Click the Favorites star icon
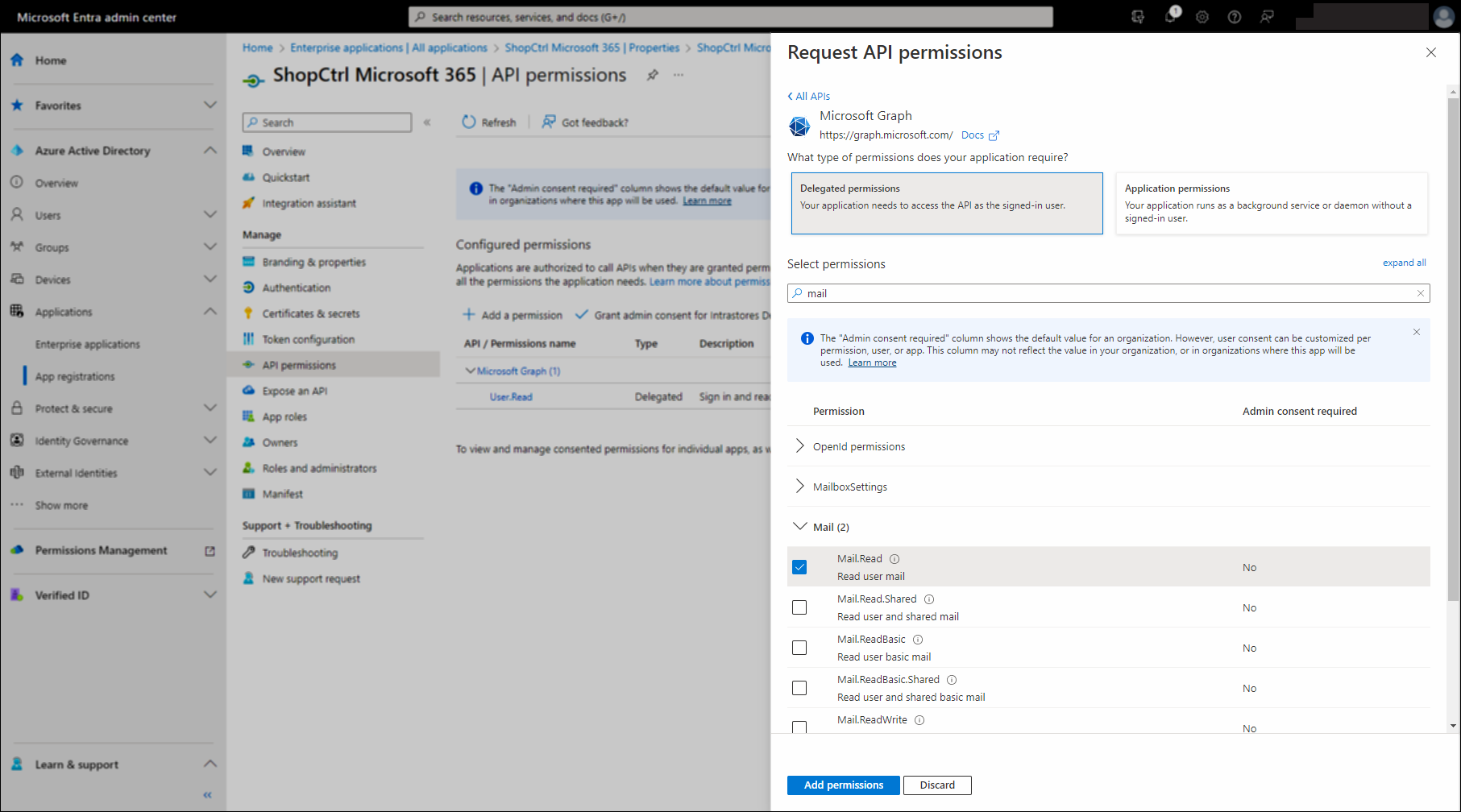 [17, 106]
